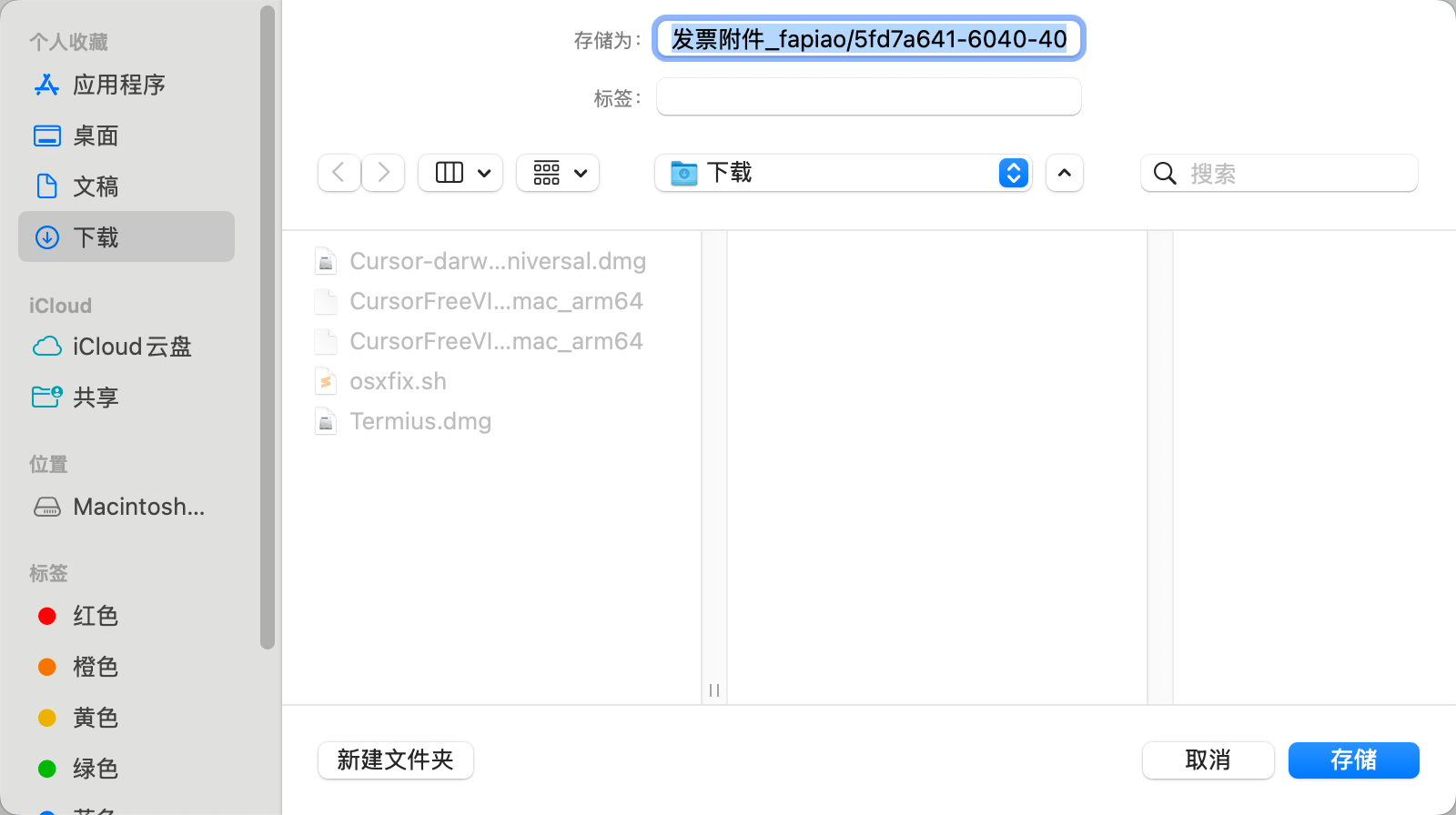Select the orange tag
The image size is (1456, 815).
tap(95, 667)
